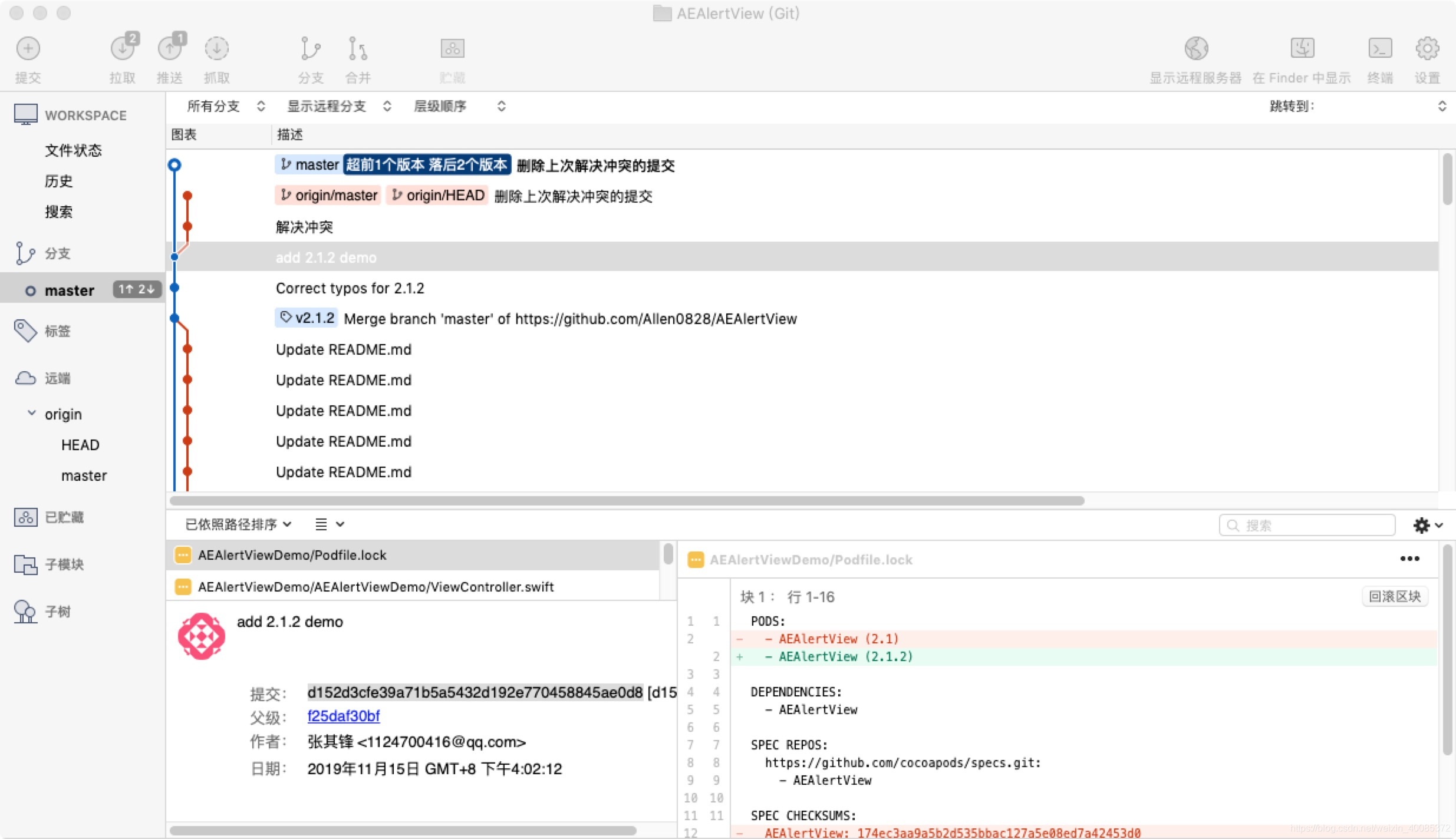The image size is (1456, 839).
Task: Click the Fetch (抓取) toolbar icon
Action: (x=216, y=49)
